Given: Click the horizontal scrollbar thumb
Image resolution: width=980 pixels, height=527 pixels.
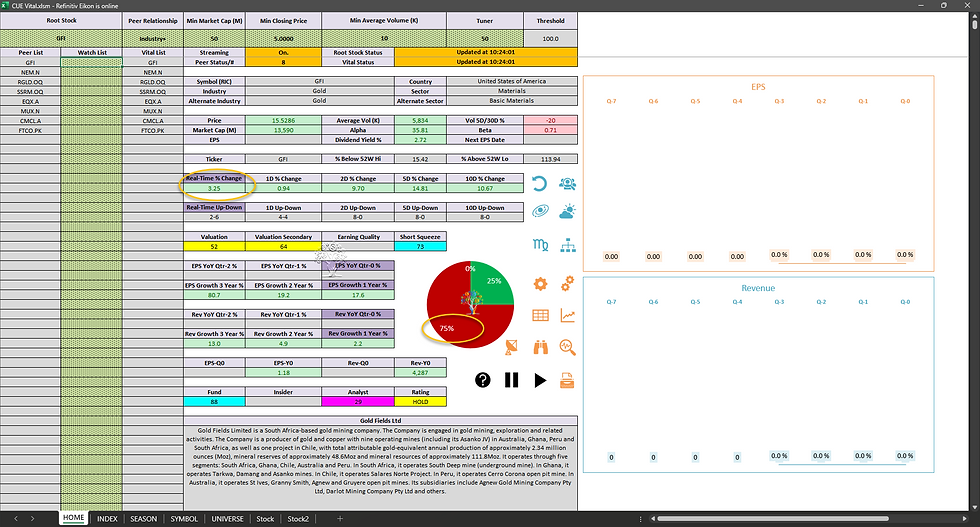Looking at the screenshot, I should [772, 518].
